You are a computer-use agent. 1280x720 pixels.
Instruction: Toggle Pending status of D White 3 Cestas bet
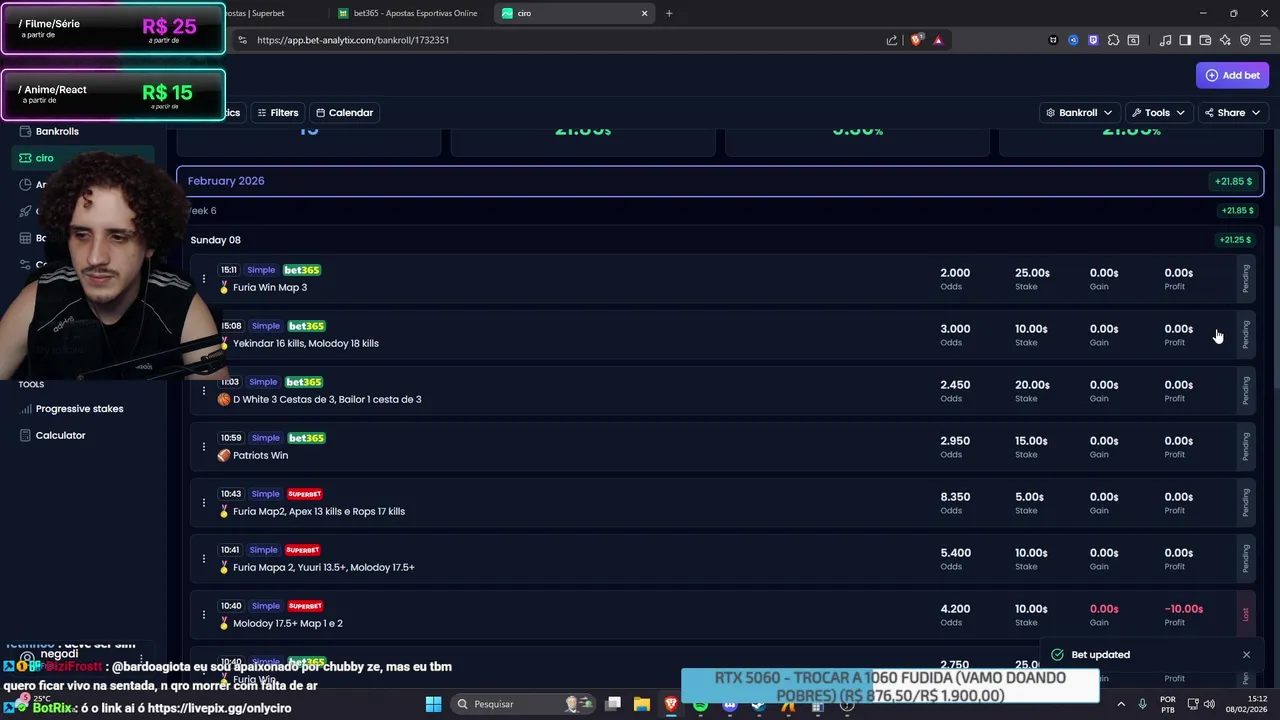1246,391
